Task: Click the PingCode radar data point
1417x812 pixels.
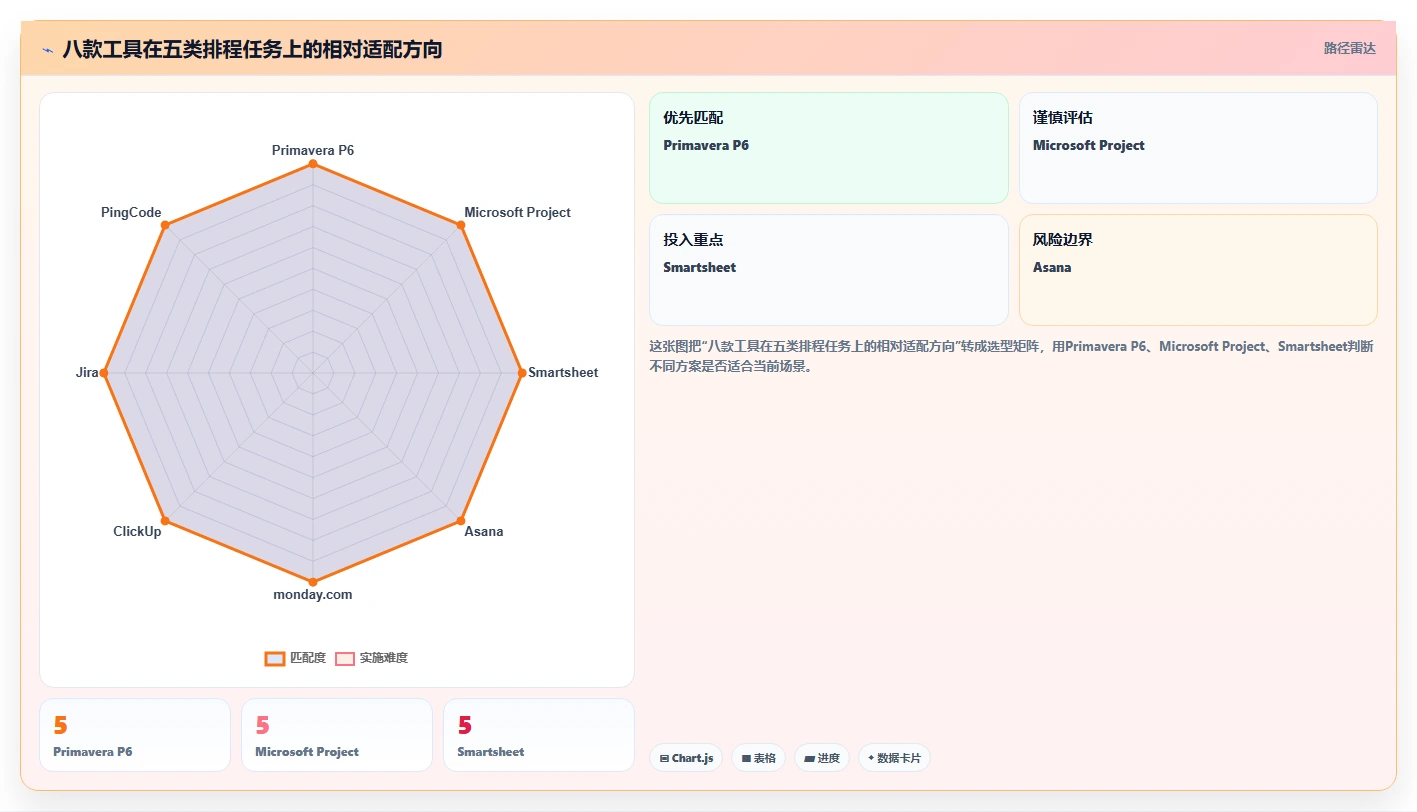Action: (x=165, y=225)
